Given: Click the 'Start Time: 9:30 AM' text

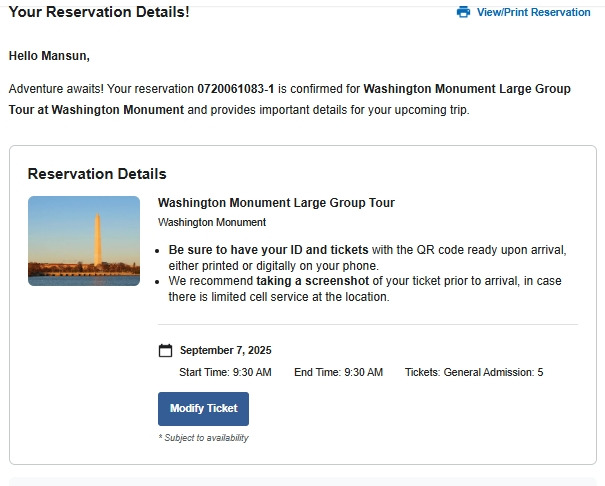Looking at the screenshot, I should pyautogui.click(x=225, y=372).
